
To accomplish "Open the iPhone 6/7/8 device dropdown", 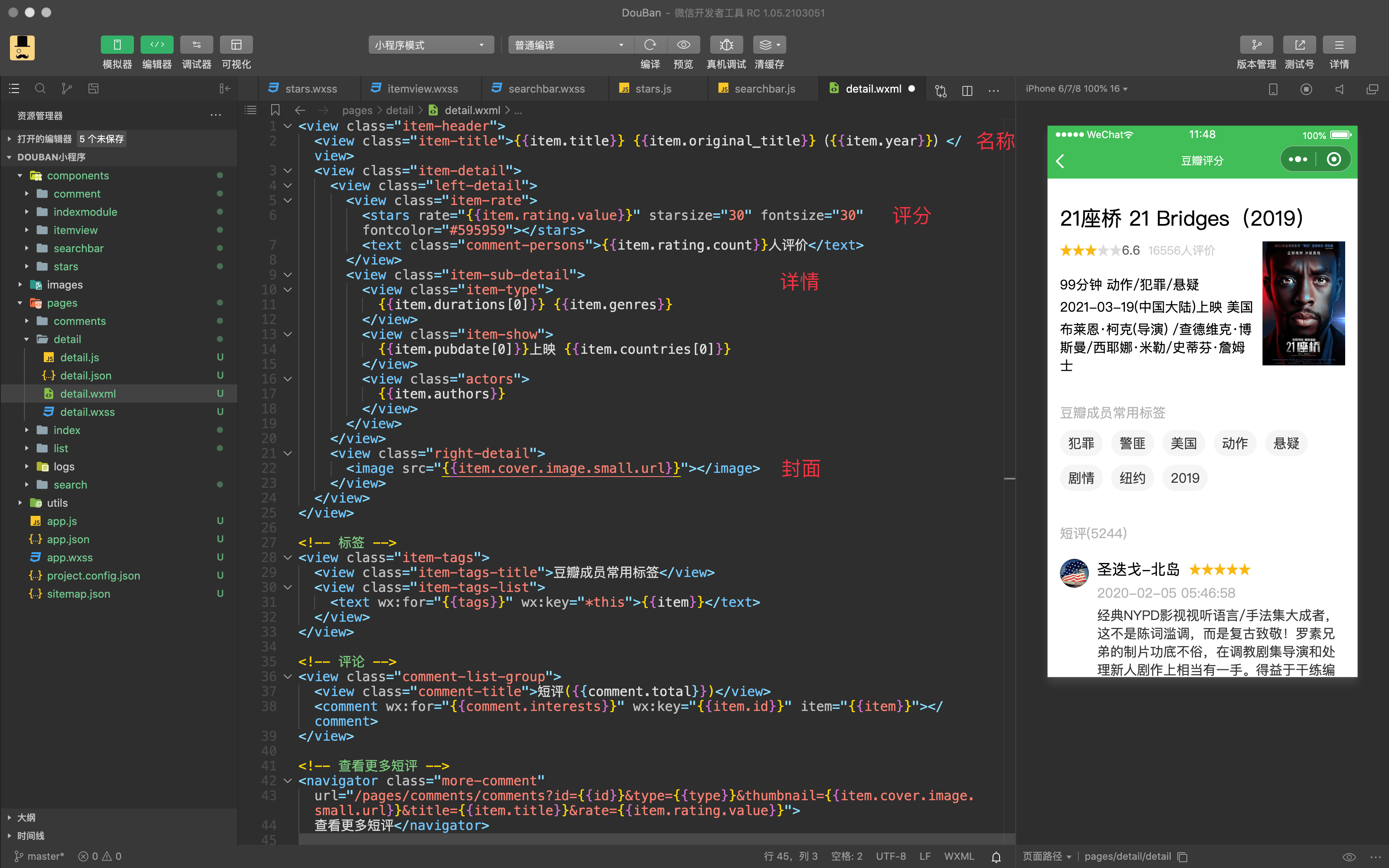I will click(1076, 88).
